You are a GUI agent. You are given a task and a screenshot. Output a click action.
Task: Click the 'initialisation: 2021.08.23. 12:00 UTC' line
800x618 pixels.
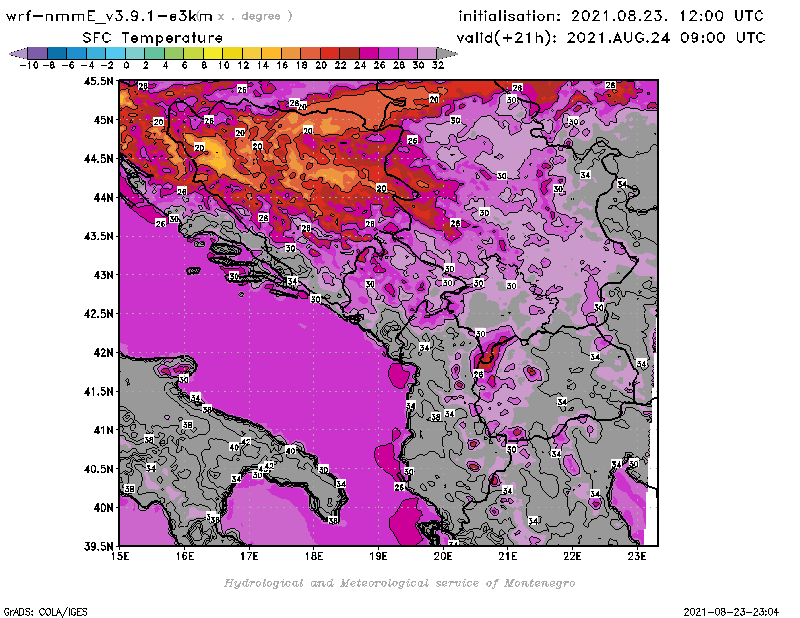(611, 16)
